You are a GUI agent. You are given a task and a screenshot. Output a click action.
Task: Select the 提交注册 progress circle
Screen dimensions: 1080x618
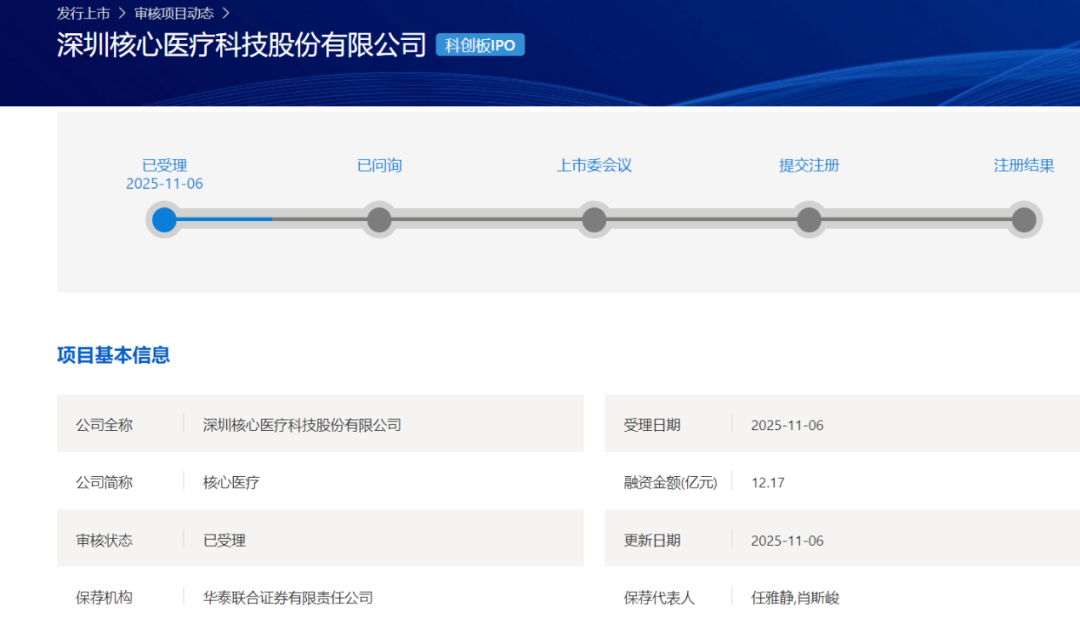[x=809, y=220]
